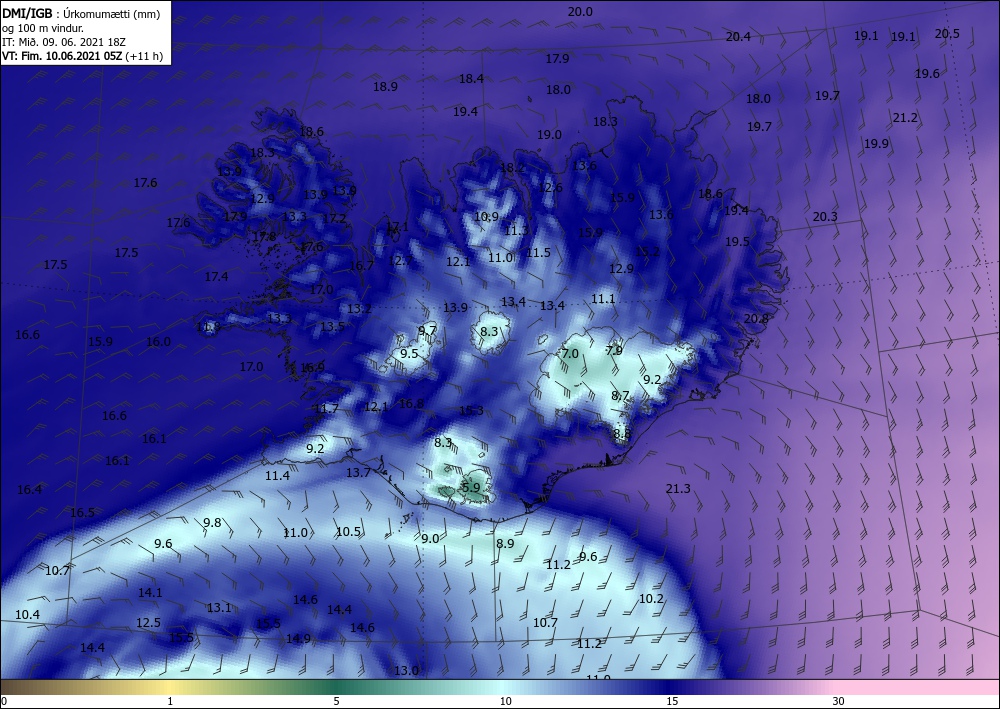Viewport: 1000px width, 709px height.
Task: Click the map value 20.3
Action: [825, 217]
